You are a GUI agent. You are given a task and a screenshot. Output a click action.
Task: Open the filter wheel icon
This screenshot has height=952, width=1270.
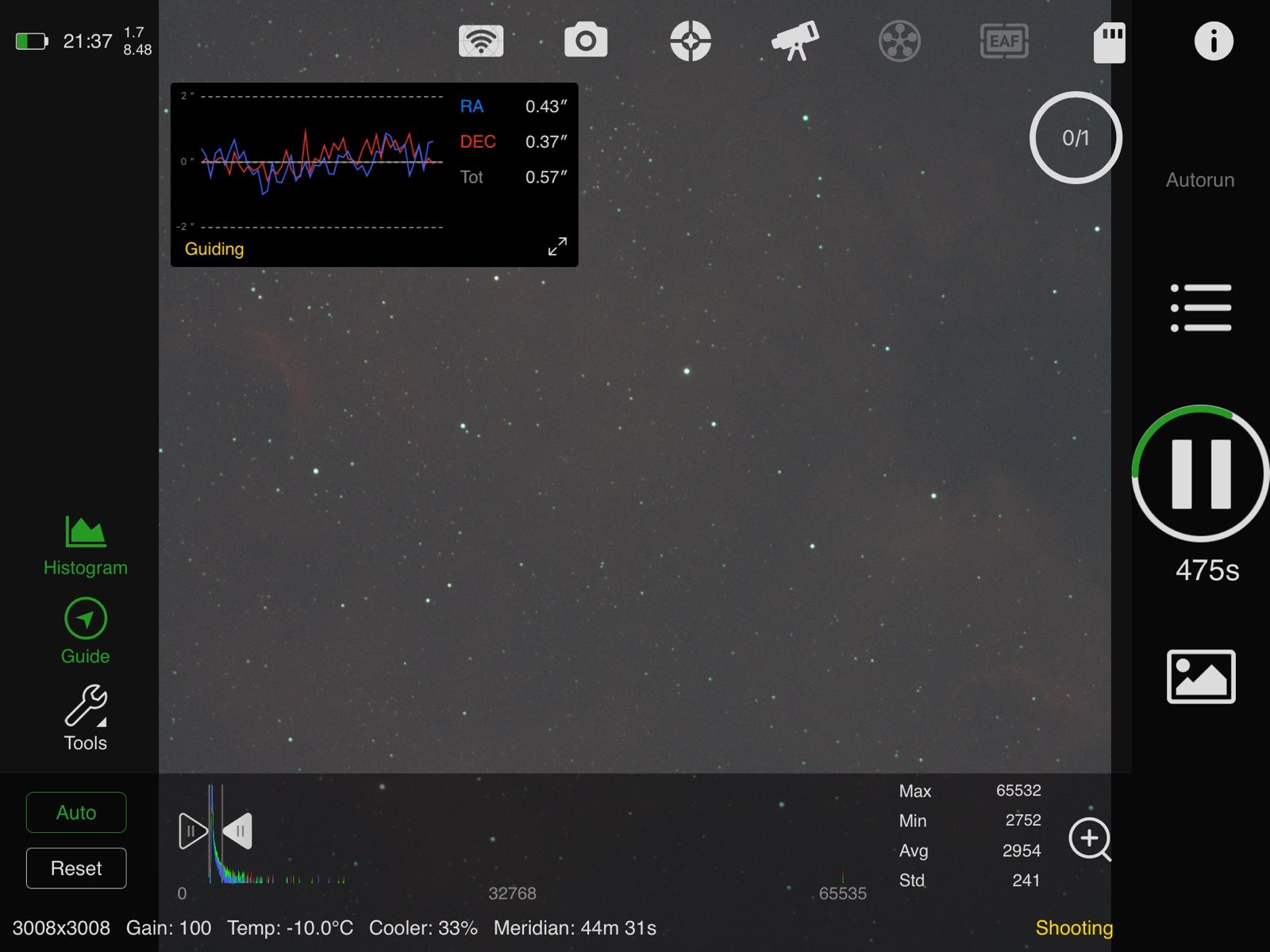point(899,41)
